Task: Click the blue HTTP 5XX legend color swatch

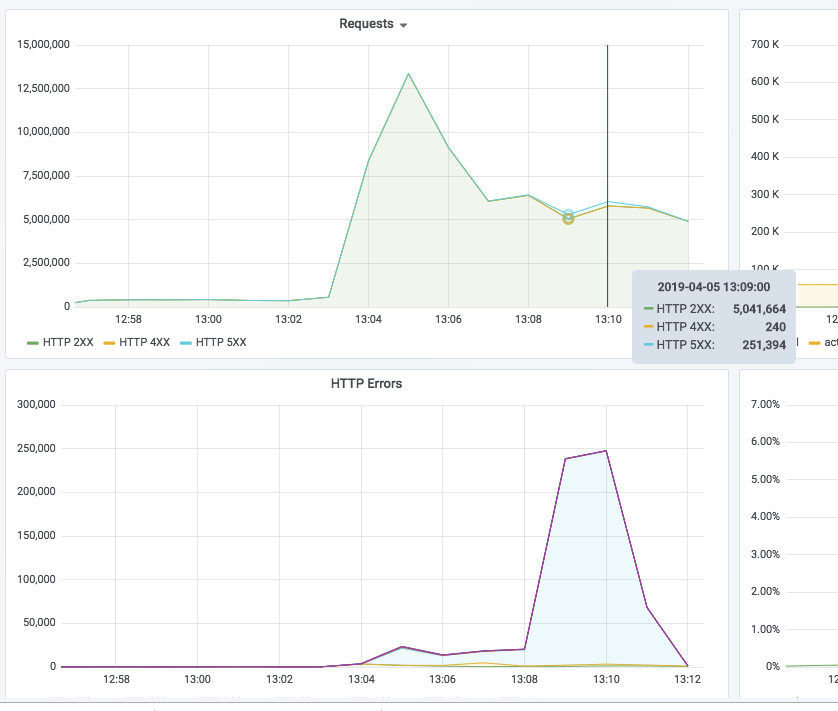Action: click(185, 343)
